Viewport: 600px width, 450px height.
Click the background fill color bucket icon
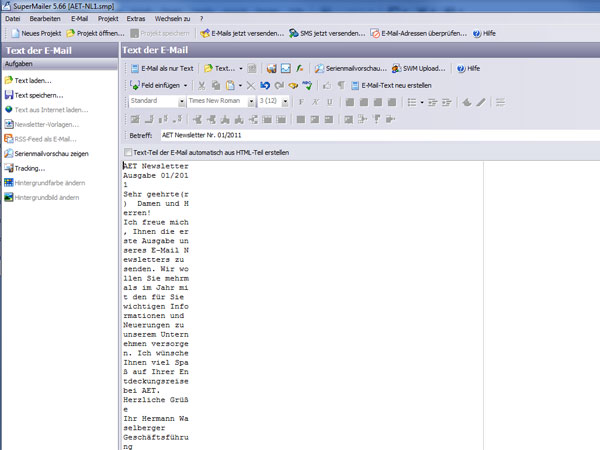tap(467, 102)
